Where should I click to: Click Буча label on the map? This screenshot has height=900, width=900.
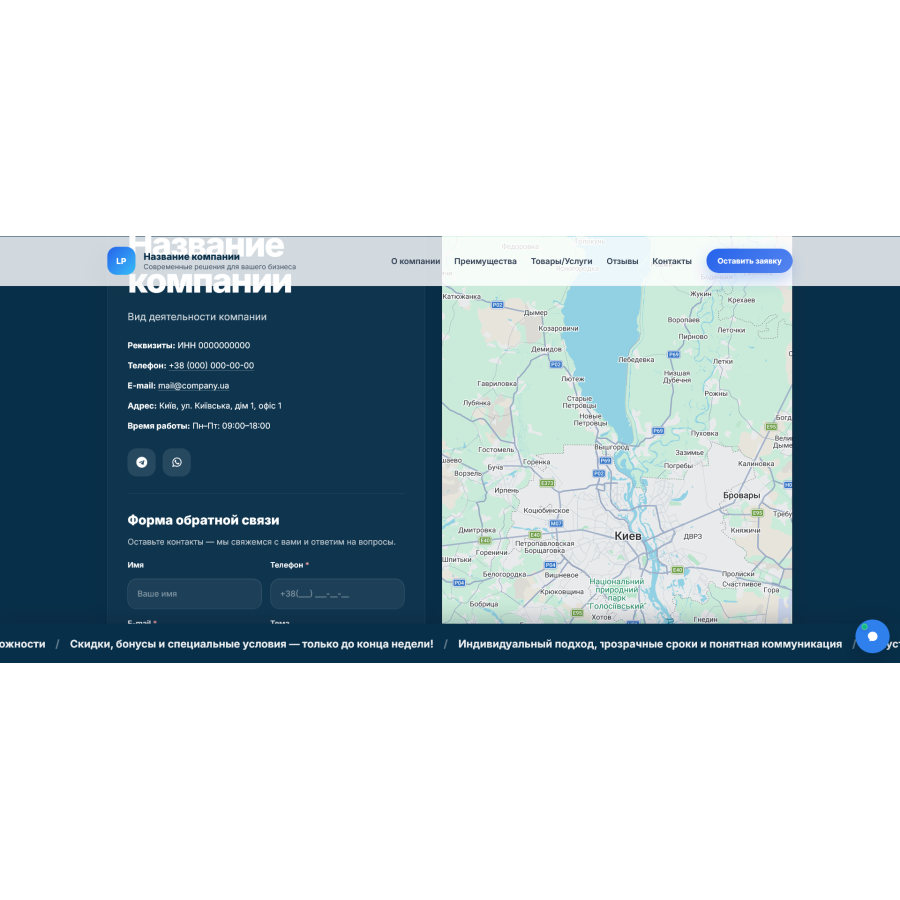point(495,467)
